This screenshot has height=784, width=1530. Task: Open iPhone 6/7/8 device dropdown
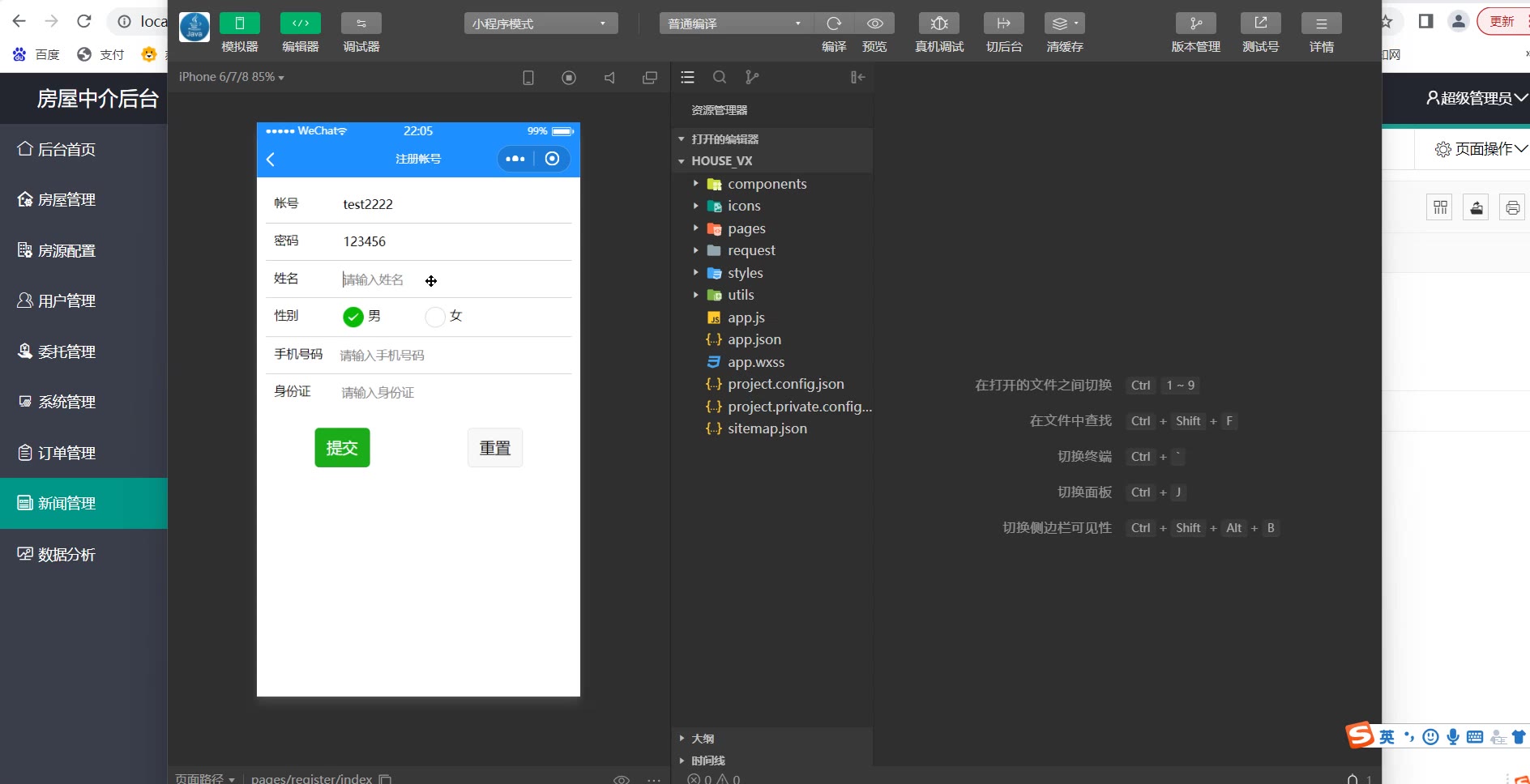click(231, 77)
